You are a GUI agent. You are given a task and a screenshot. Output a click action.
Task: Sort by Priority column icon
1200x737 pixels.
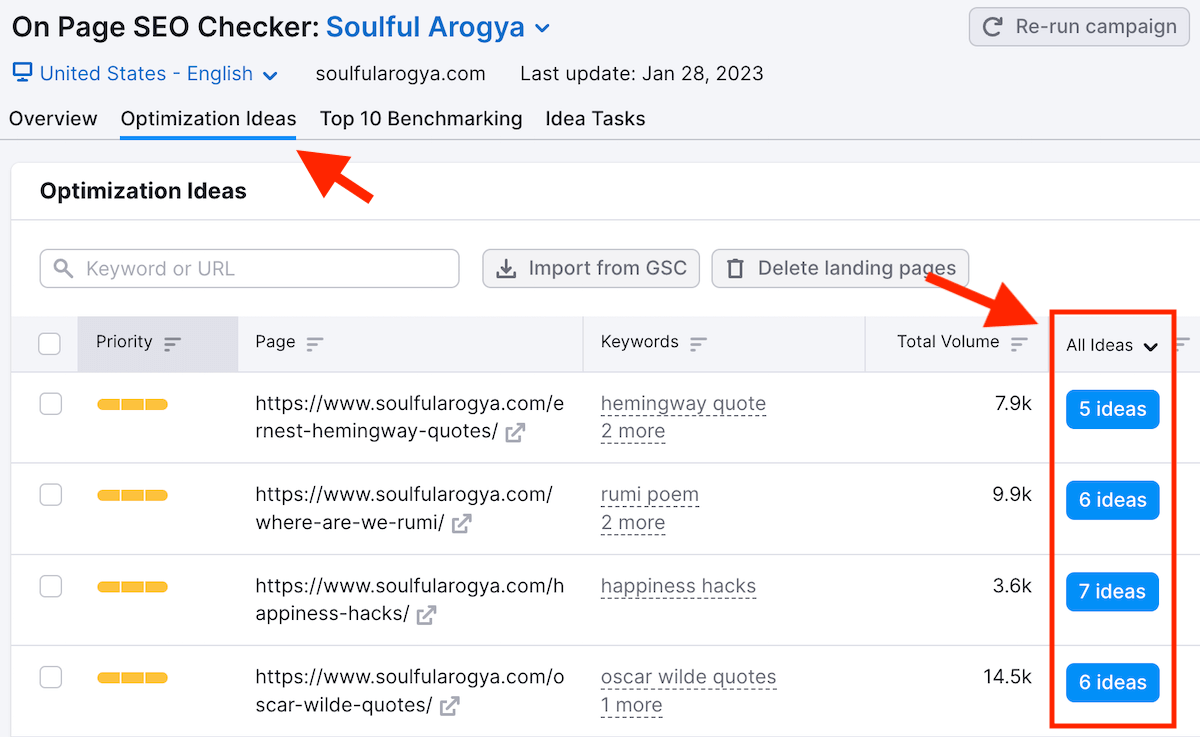[173, 344]
